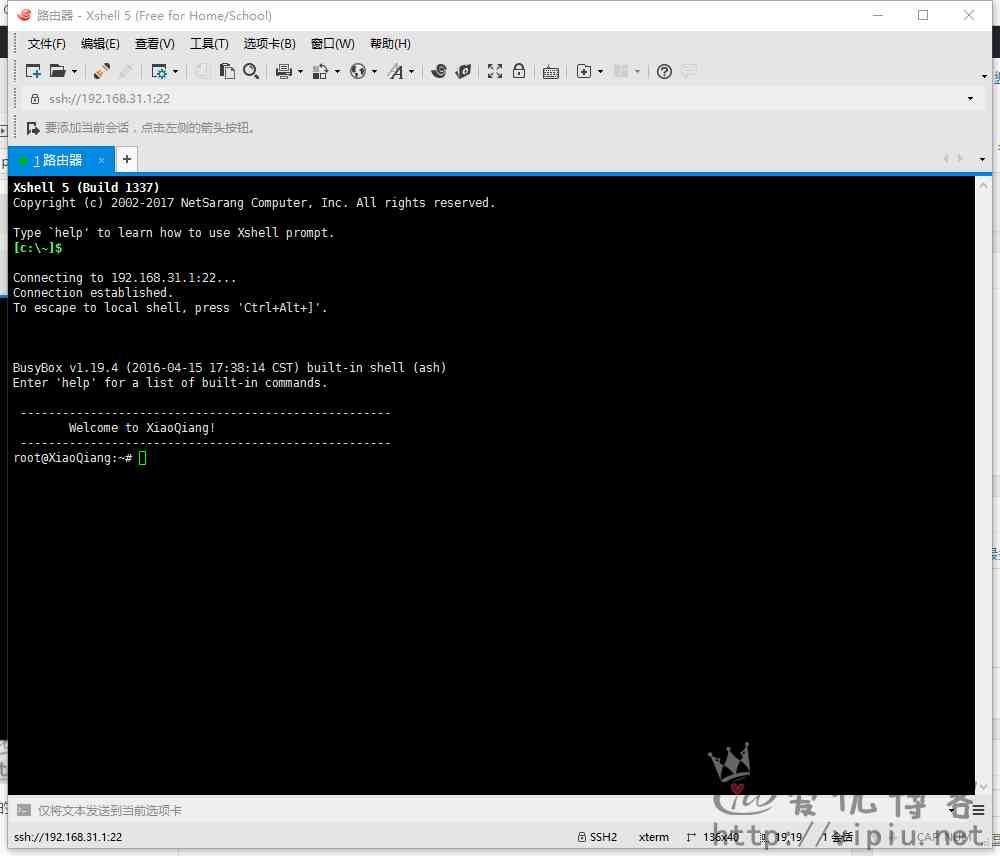Click the Welcome to XiaoQiang! line
The height and width of the screenshot is (856, 1000).
click(x=142, y=428)
